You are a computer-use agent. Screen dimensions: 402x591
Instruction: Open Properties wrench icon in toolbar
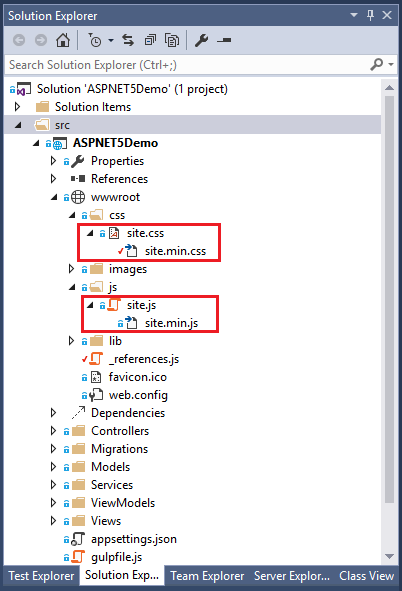point(202,40)
